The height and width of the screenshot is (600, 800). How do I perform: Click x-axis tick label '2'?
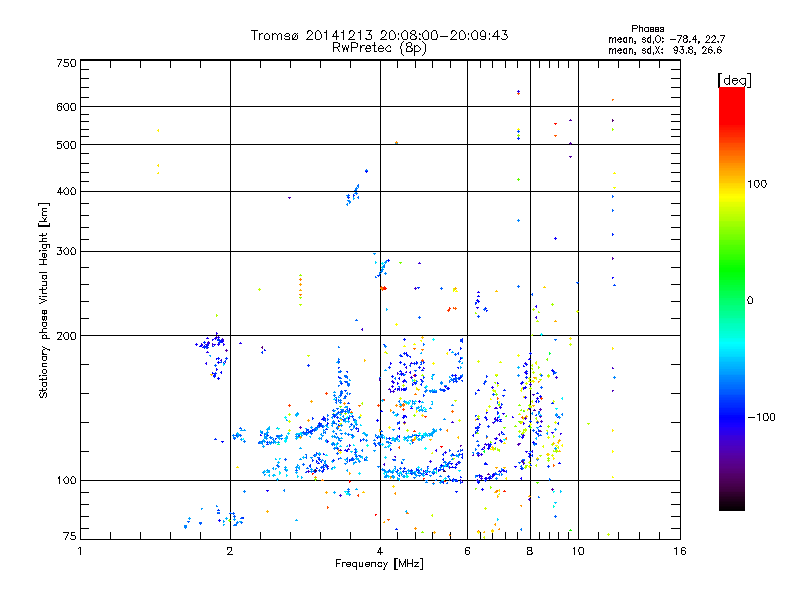point(230,551)
